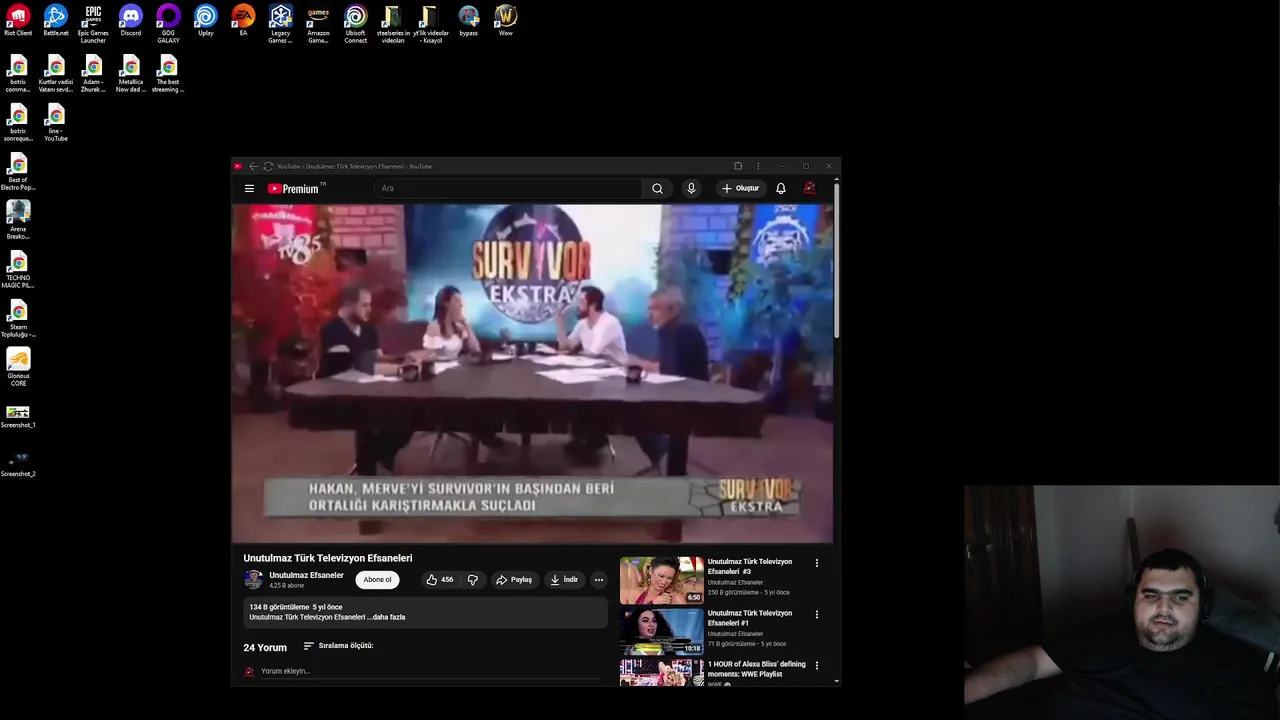Open the botrix sonreque... shortcut
This screenshot has height=720, width=1280.
tap(18, 123)
